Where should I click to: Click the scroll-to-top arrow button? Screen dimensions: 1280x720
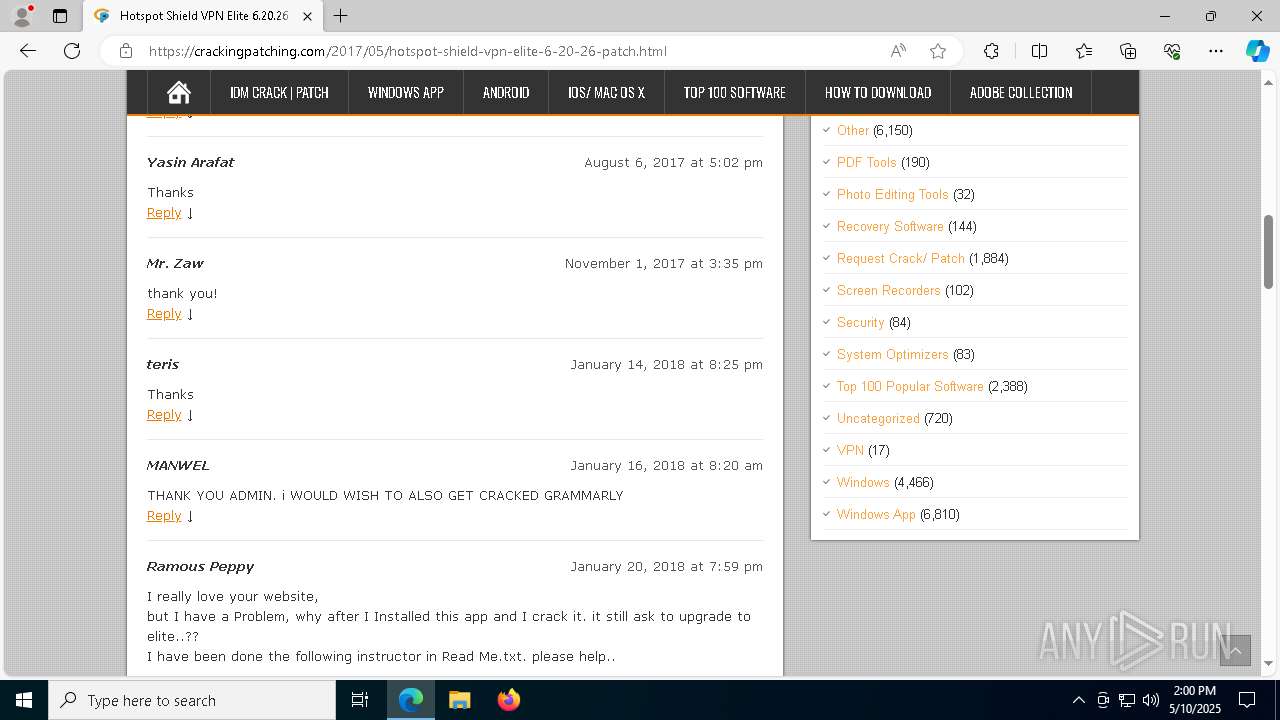tap(1235, 650)
